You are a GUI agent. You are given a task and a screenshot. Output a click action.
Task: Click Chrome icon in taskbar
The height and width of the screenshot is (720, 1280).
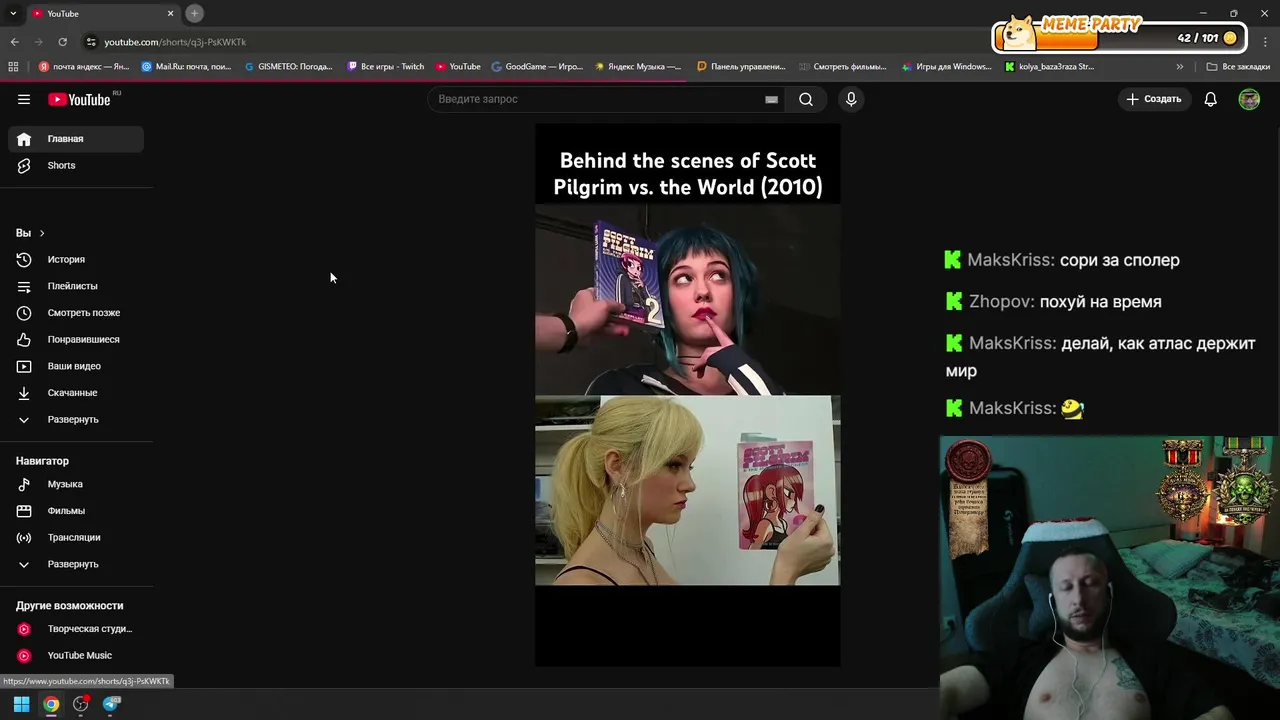point(51,704)
